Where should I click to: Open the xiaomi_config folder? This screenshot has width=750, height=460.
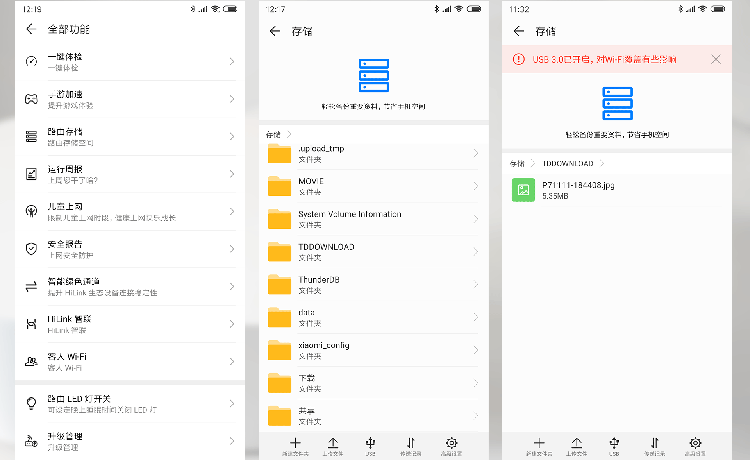[x=373, y=350]
